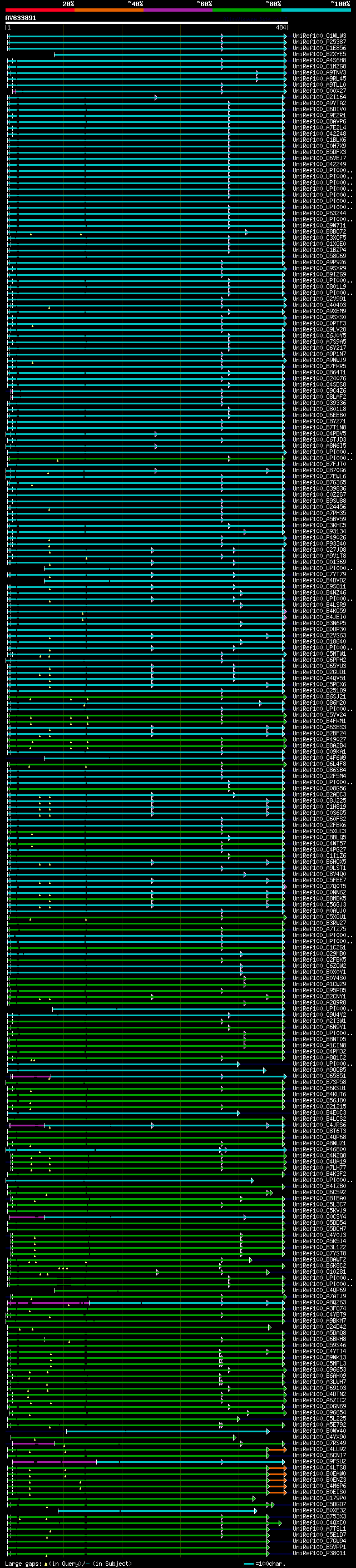Select UniRef100_C4LU92 label

(319, 1450)
